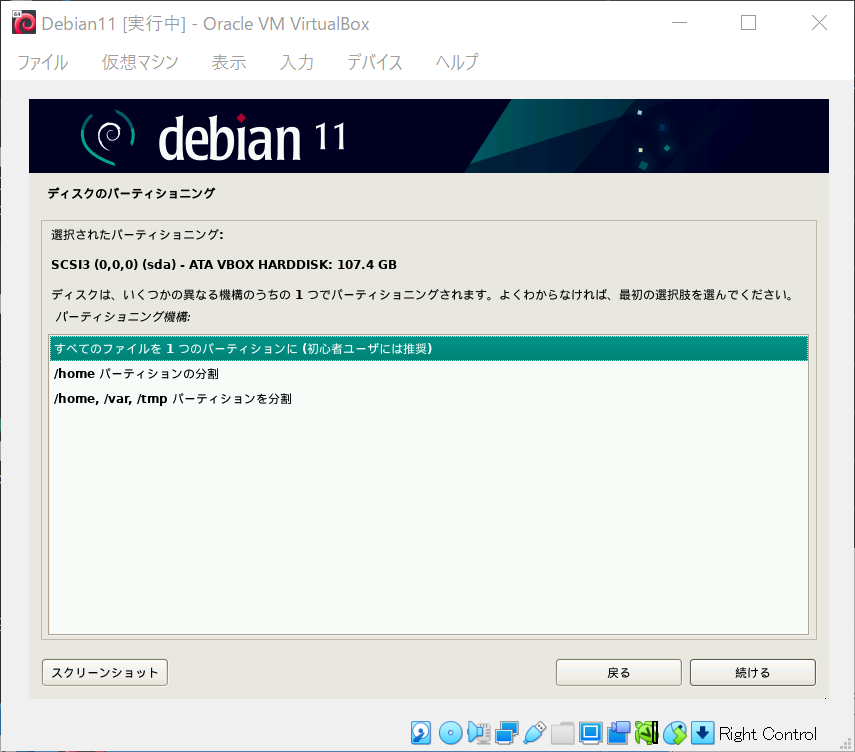Open the 表示 menu
The image size is (855, 752).
229,62
